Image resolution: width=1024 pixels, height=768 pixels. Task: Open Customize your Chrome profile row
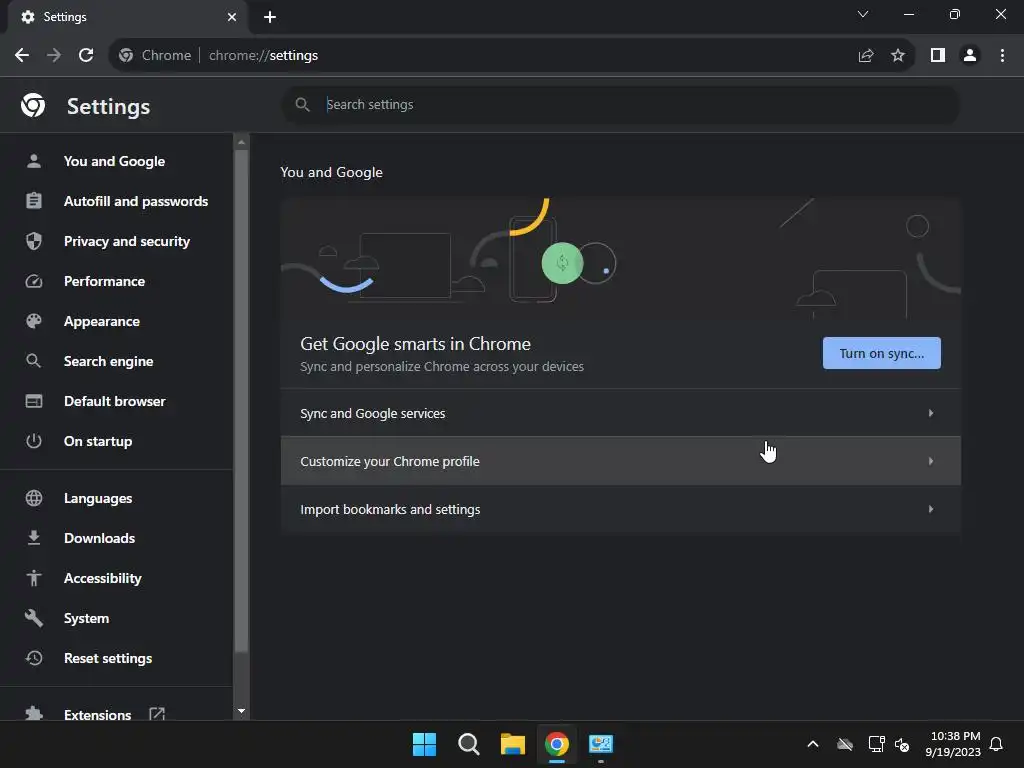620,461
